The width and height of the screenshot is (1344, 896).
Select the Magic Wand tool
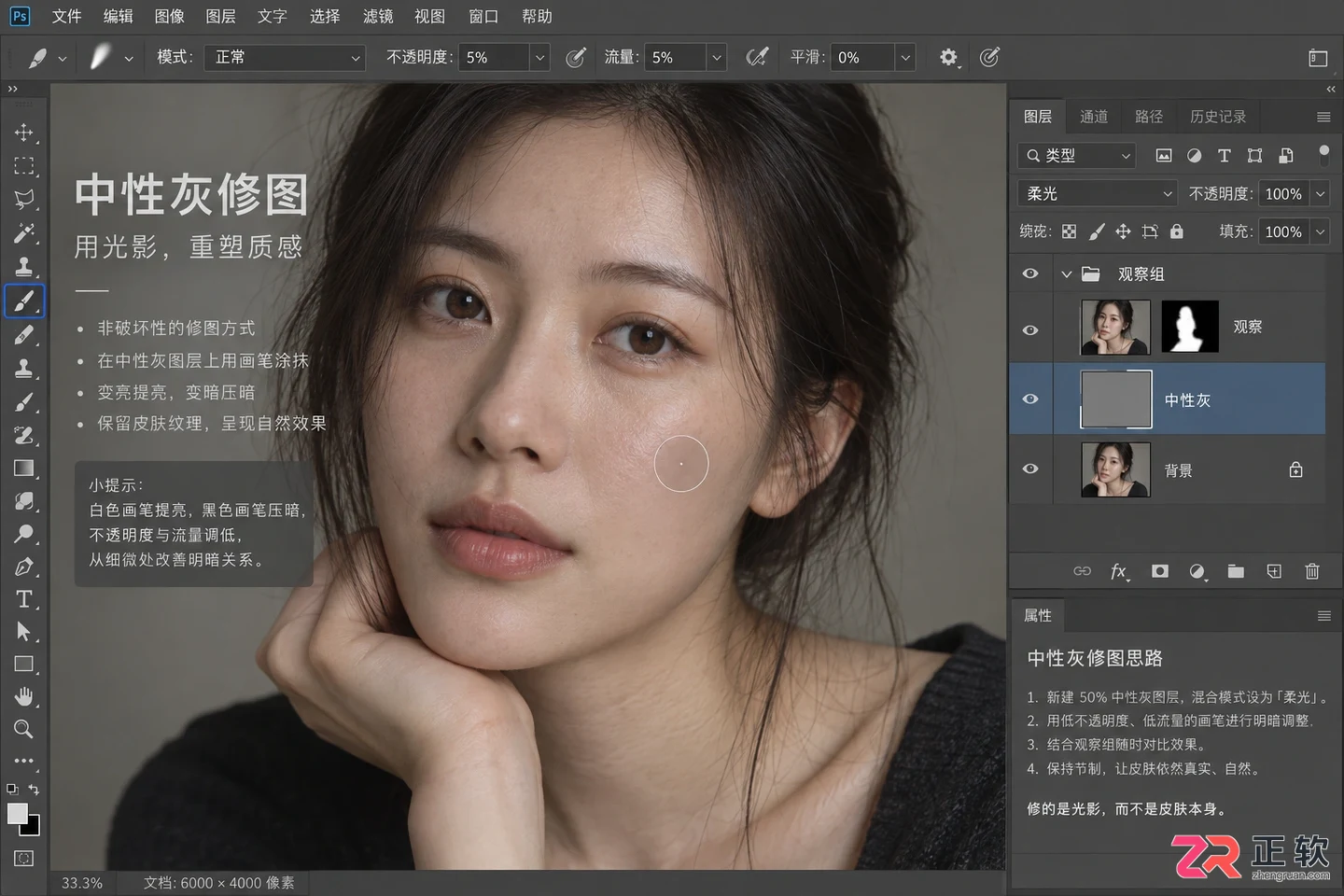click(x=24, y=232)
